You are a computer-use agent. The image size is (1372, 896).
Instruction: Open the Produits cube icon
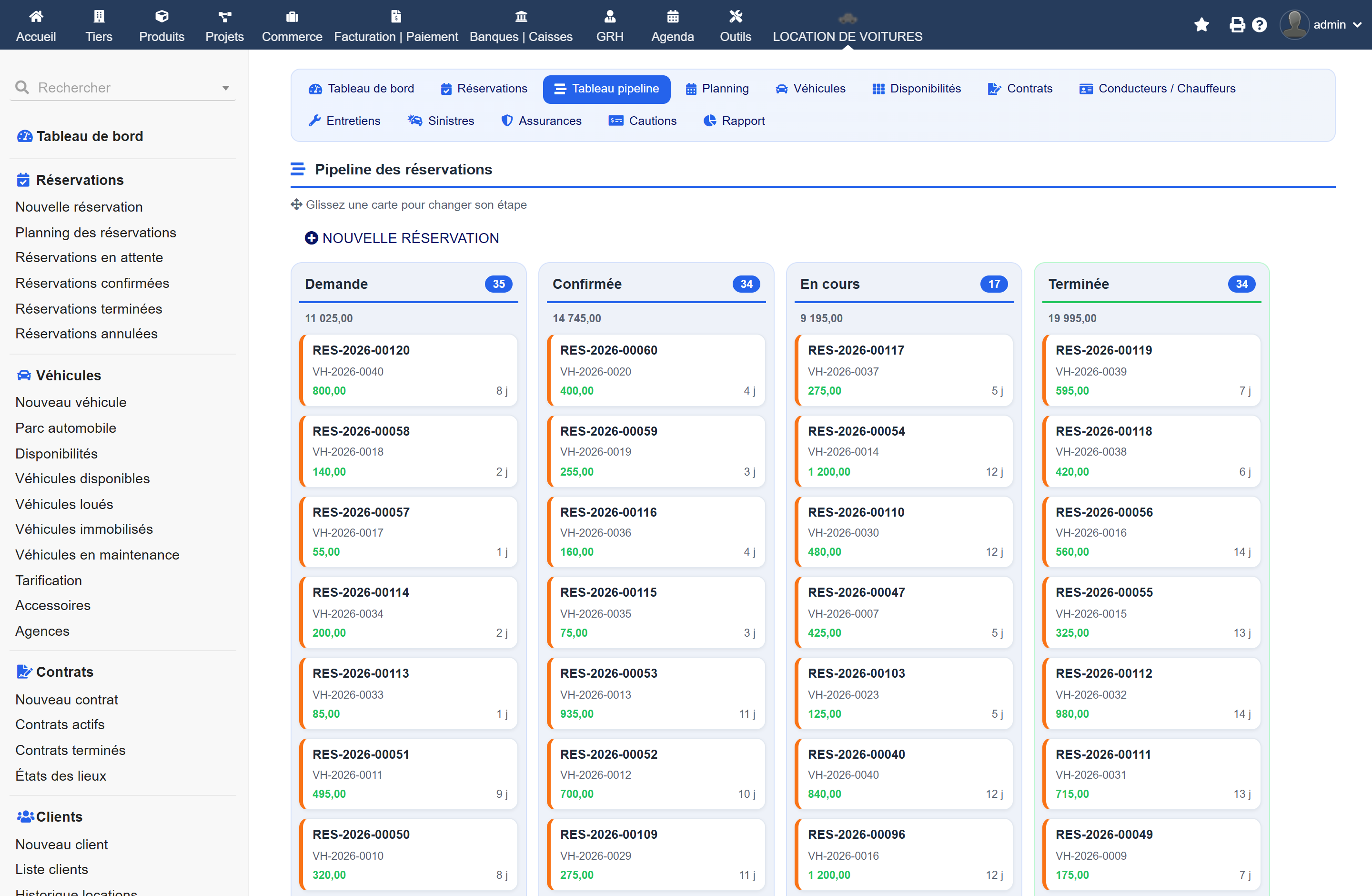pyautogui.click(x=161, y=16)
